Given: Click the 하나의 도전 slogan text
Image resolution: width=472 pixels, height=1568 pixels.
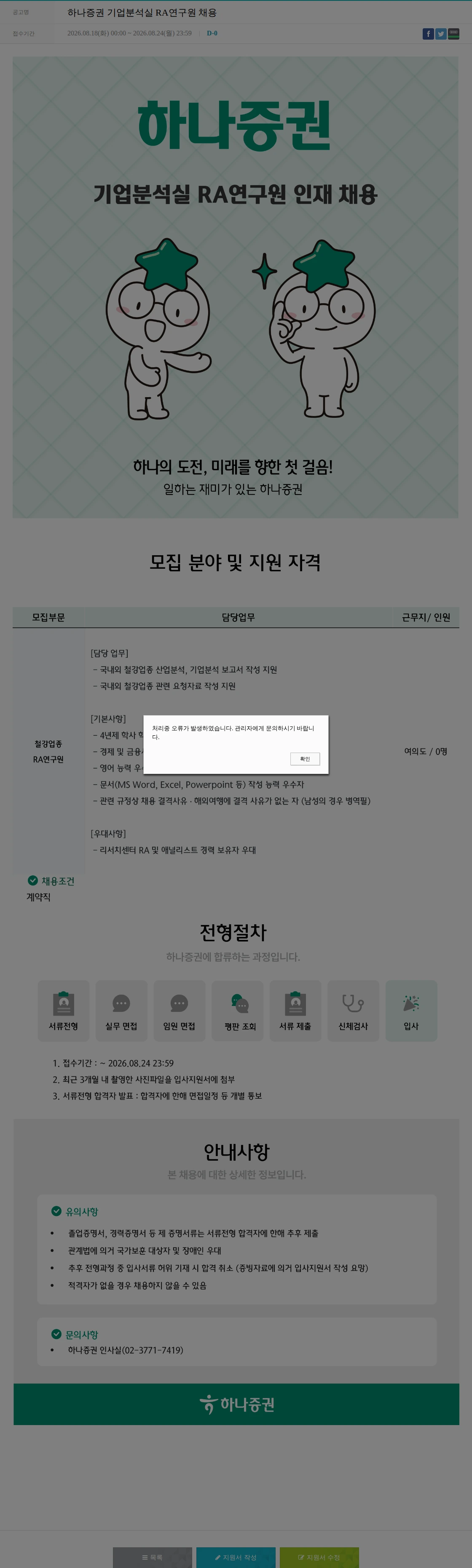Looking at the screenshot, I should pos(233,467).
